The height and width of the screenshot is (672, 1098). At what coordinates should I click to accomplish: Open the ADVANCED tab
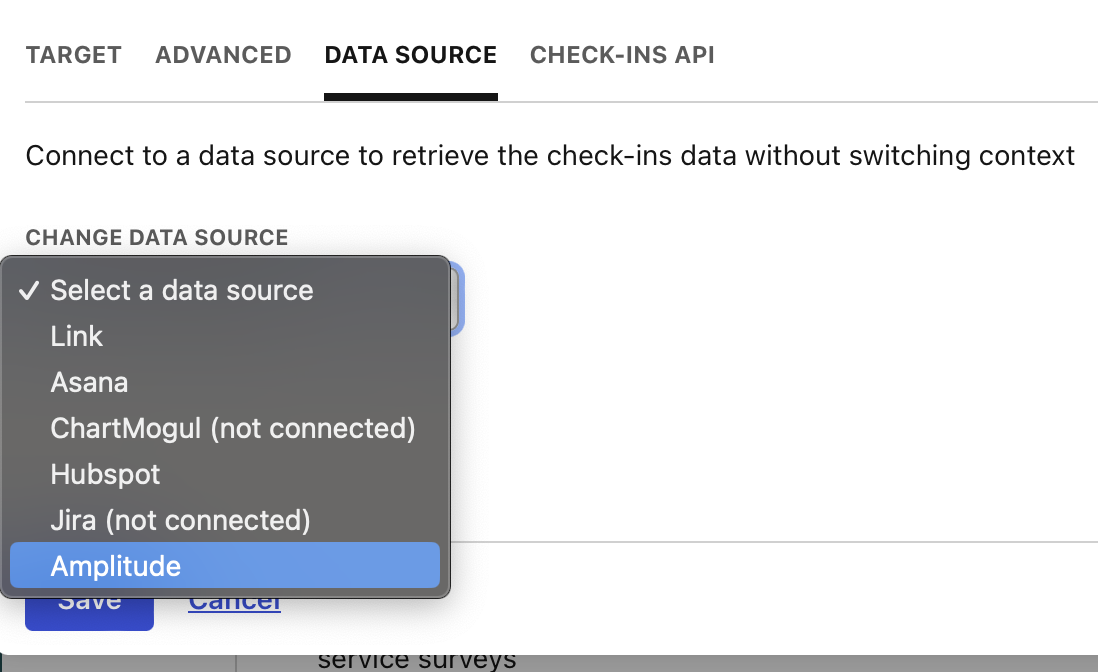click(223, 55)
